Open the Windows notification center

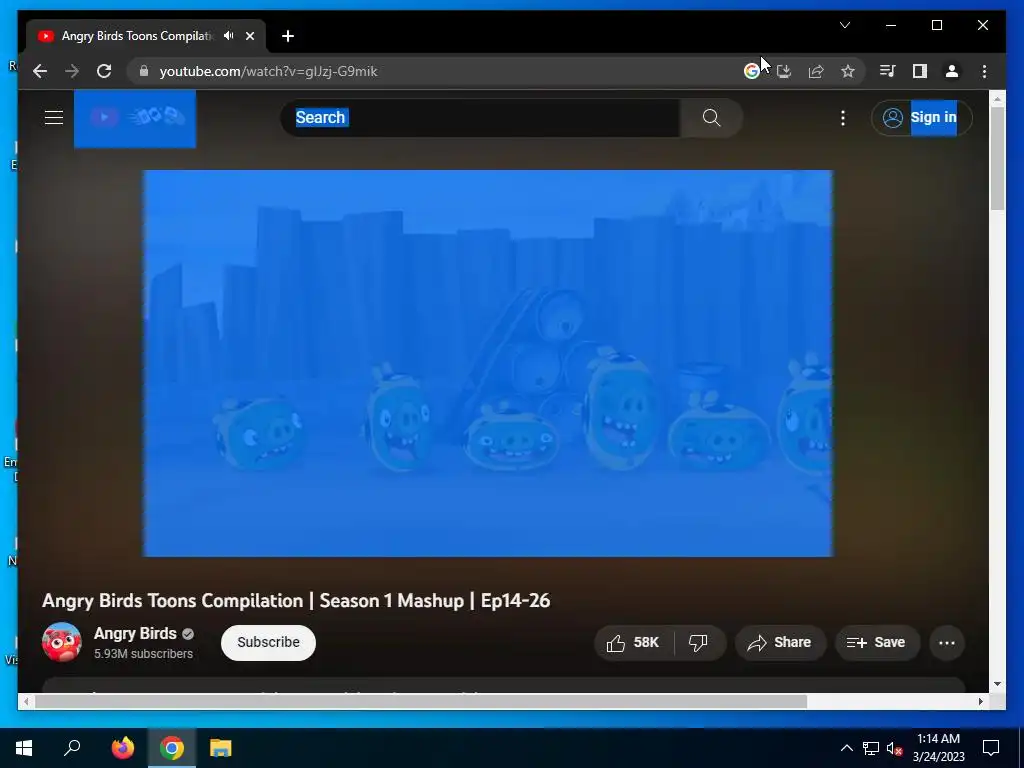point(991,748)
